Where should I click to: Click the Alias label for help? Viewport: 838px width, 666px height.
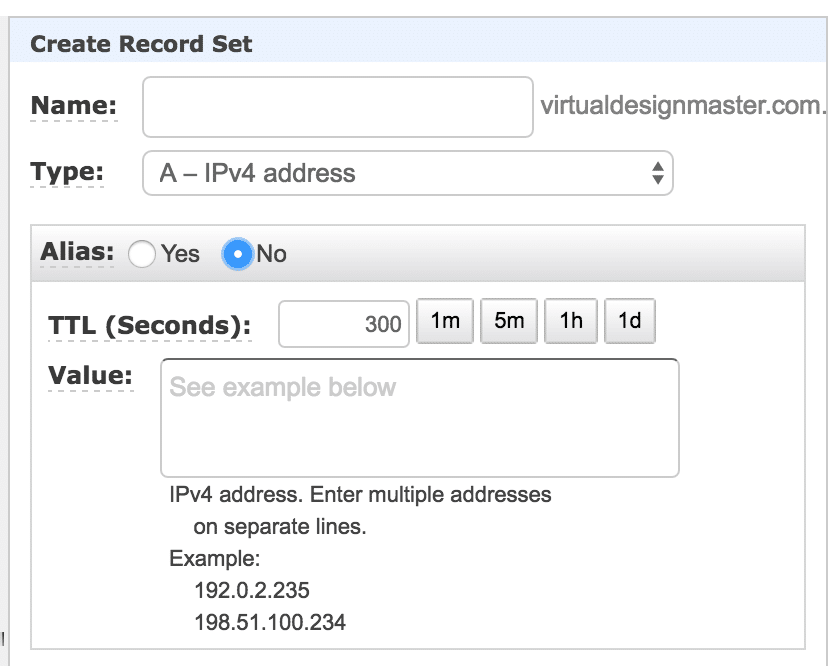(x=76, y=252)
